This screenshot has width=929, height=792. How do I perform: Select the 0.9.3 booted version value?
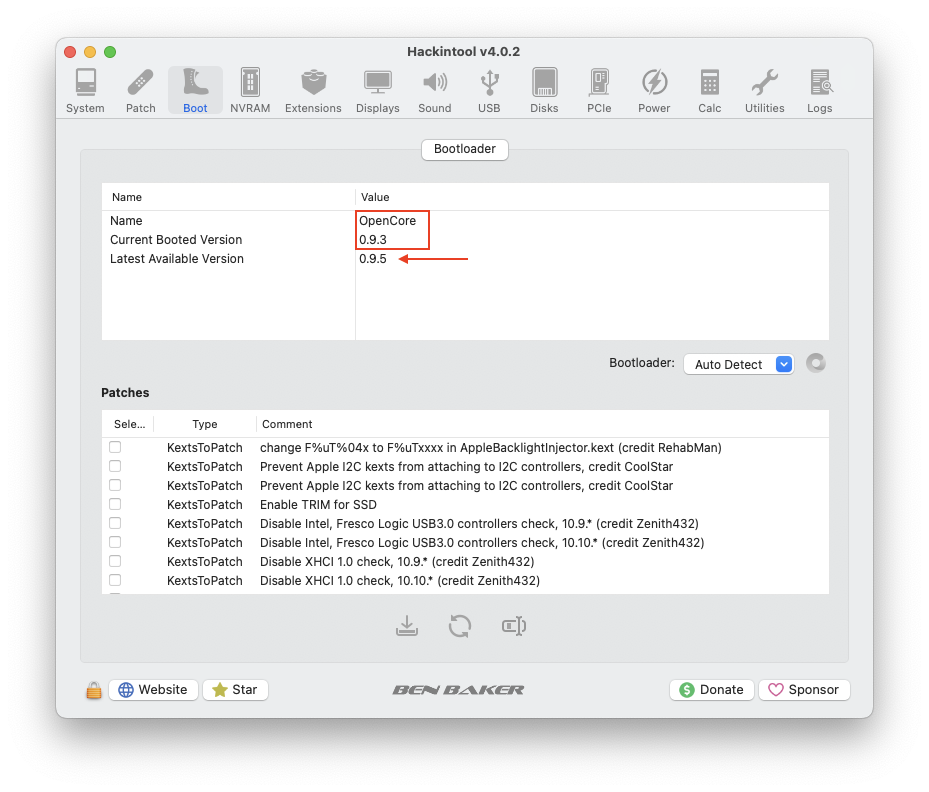coord(373,240)
